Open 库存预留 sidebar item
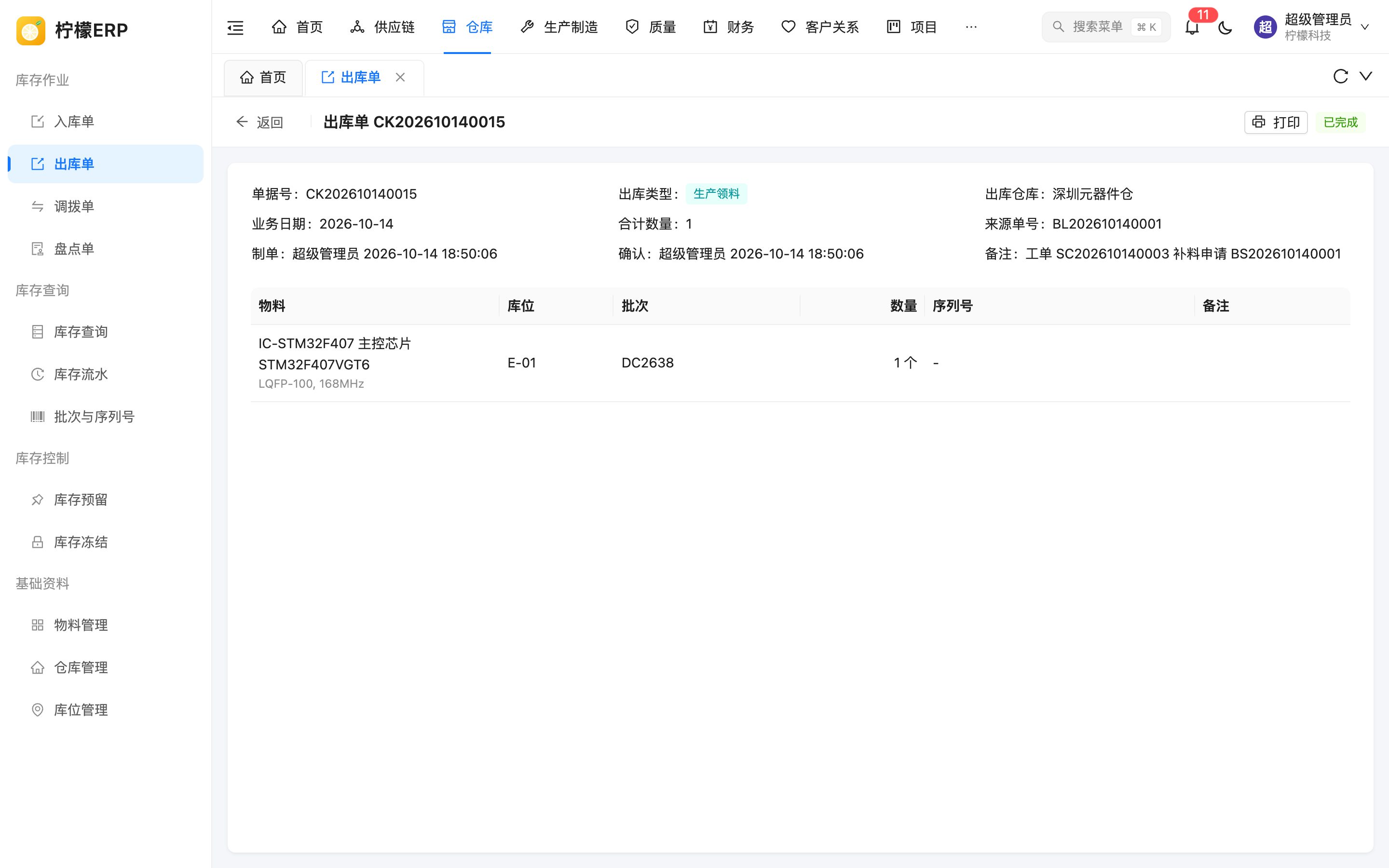The width and height of the screenshot is (1389, 868). pos(106,500)
